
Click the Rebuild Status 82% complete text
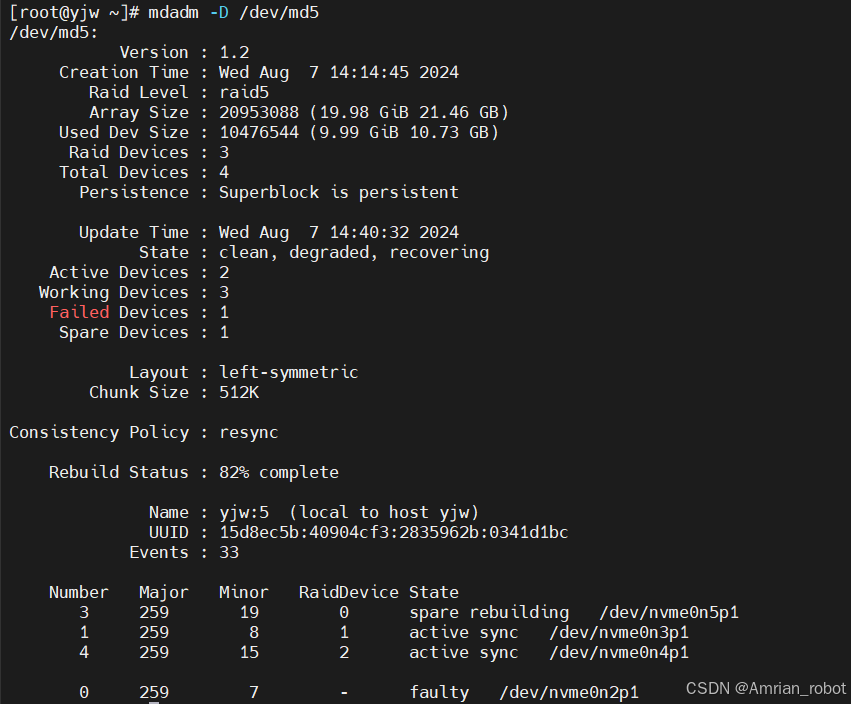279,473
